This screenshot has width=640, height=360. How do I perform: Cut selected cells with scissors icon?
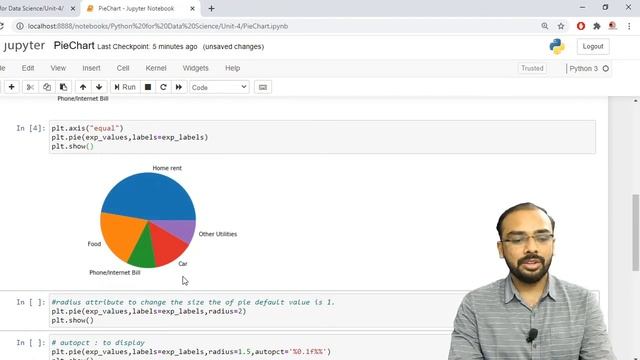point(30,87)
